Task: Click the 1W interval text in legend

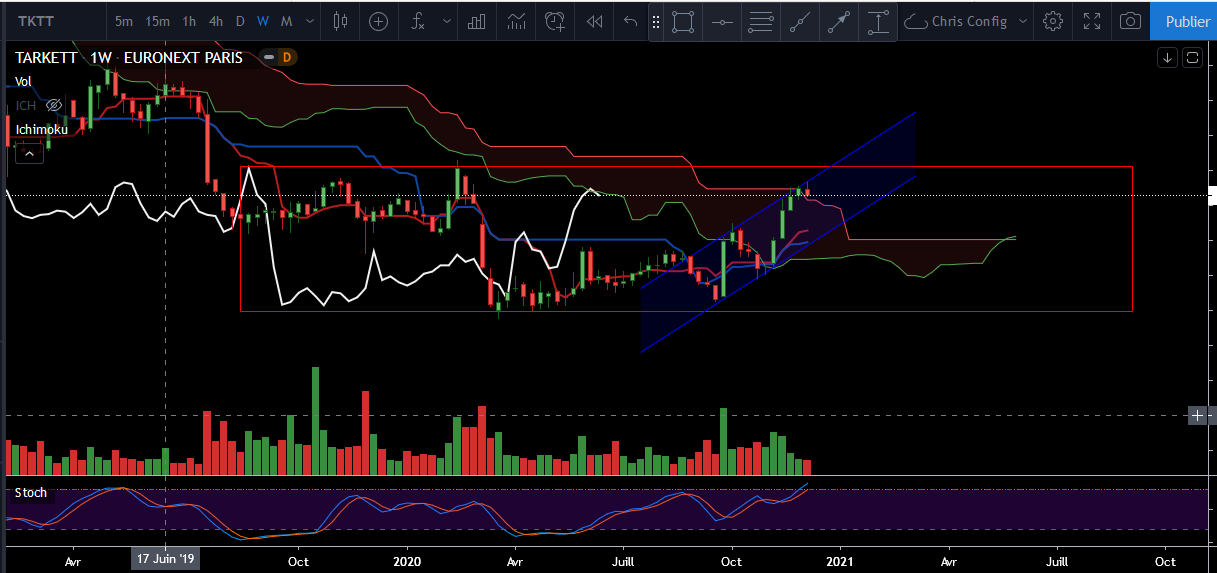Action: 101,58
